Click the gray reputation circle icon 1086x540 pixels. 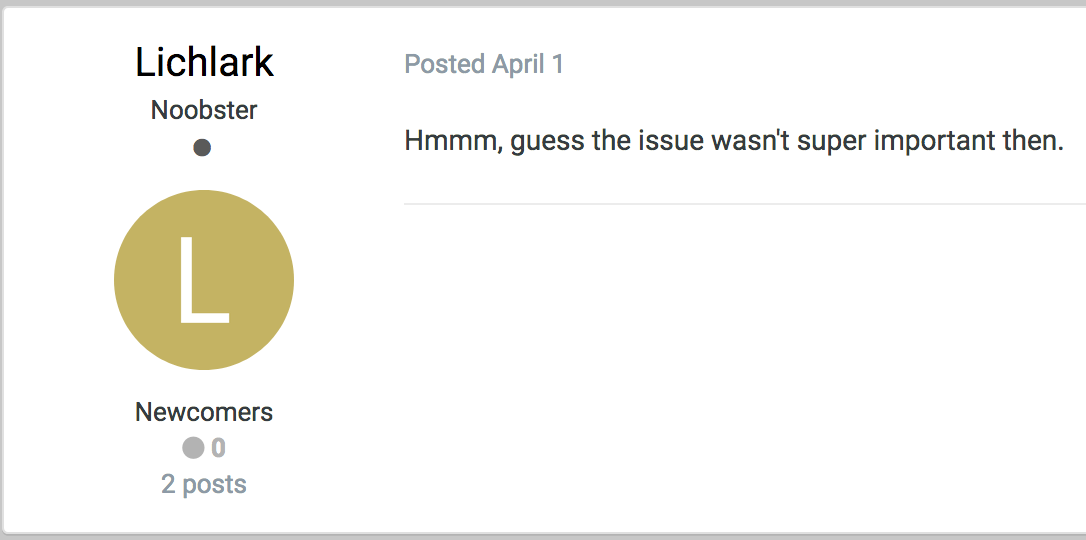point(193,448)
